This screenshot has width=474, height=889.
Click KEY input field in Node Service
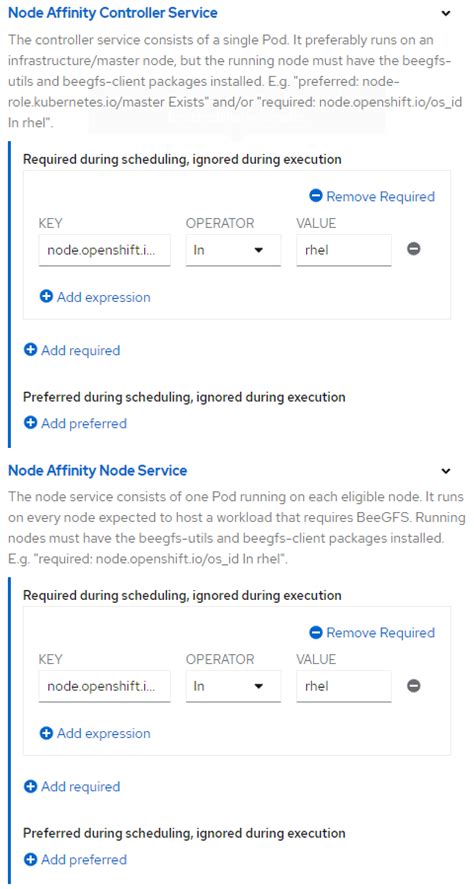click(x=105, y=687)
